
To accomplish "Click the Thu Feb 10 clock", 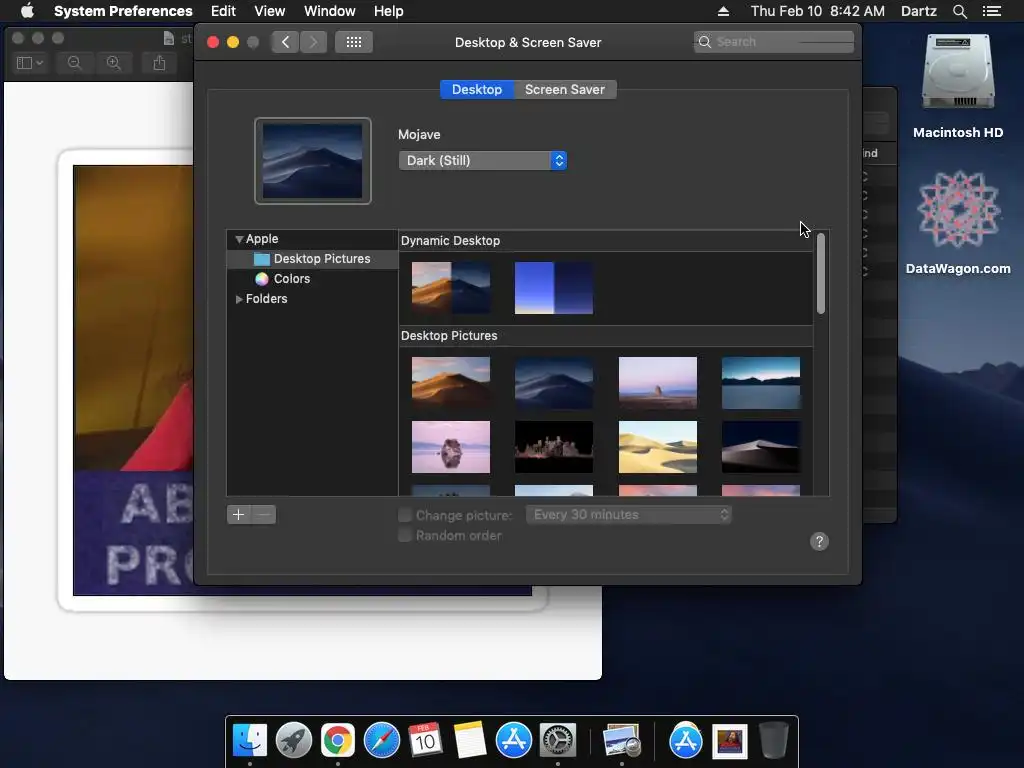I will tap(818, 11).
